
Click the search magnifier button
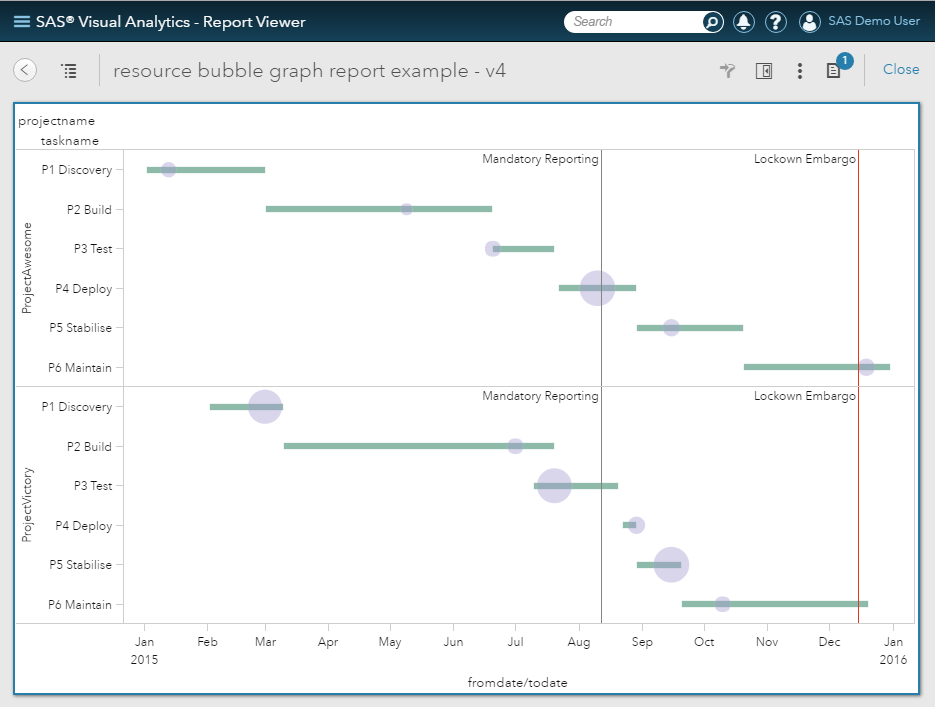[x=712, y=21]
